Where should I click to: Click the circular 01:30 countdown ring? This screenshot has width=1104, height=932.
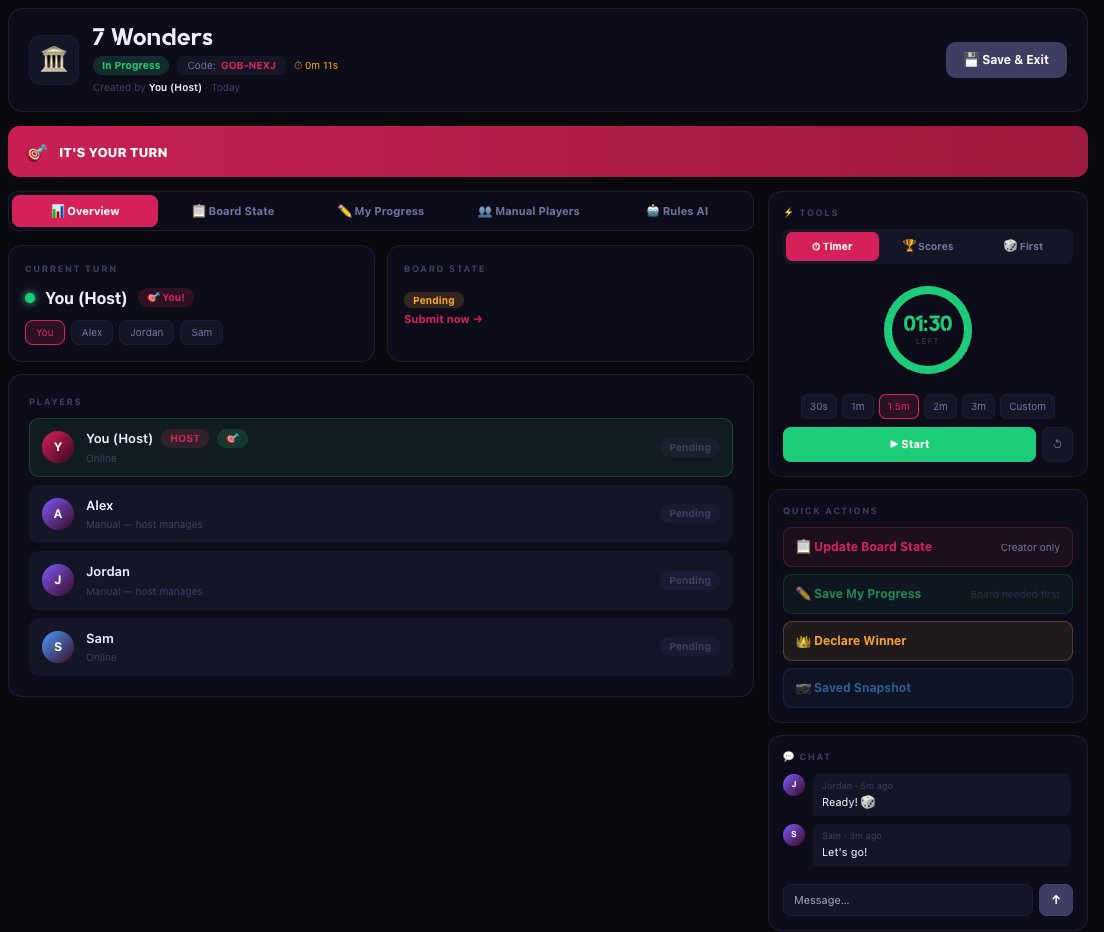(x=927, y=329)
